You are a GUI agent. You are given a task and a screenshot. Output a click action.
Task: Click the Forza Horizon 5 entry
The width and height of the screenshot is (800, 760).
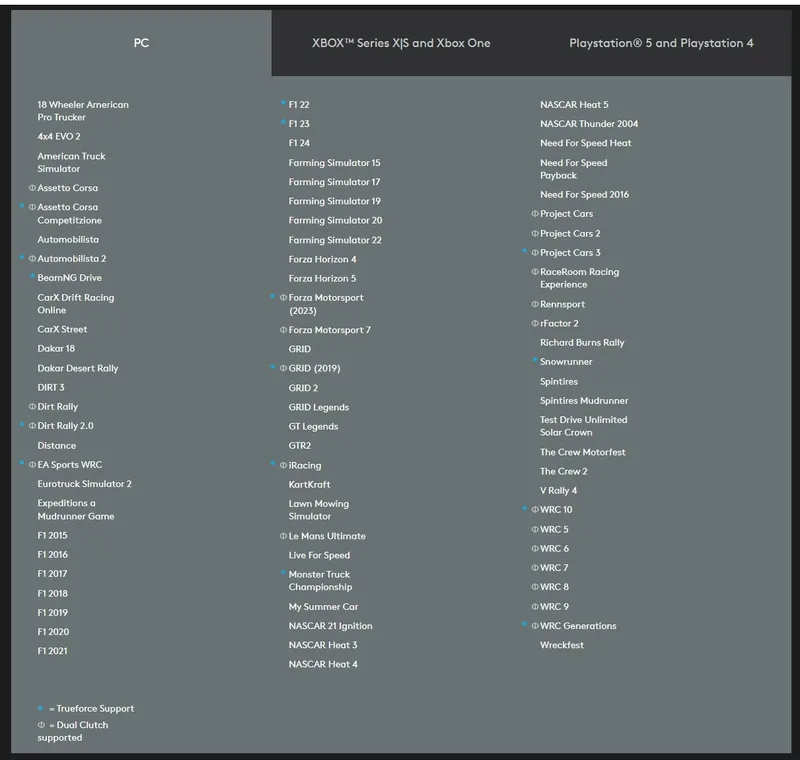point(322,278)
